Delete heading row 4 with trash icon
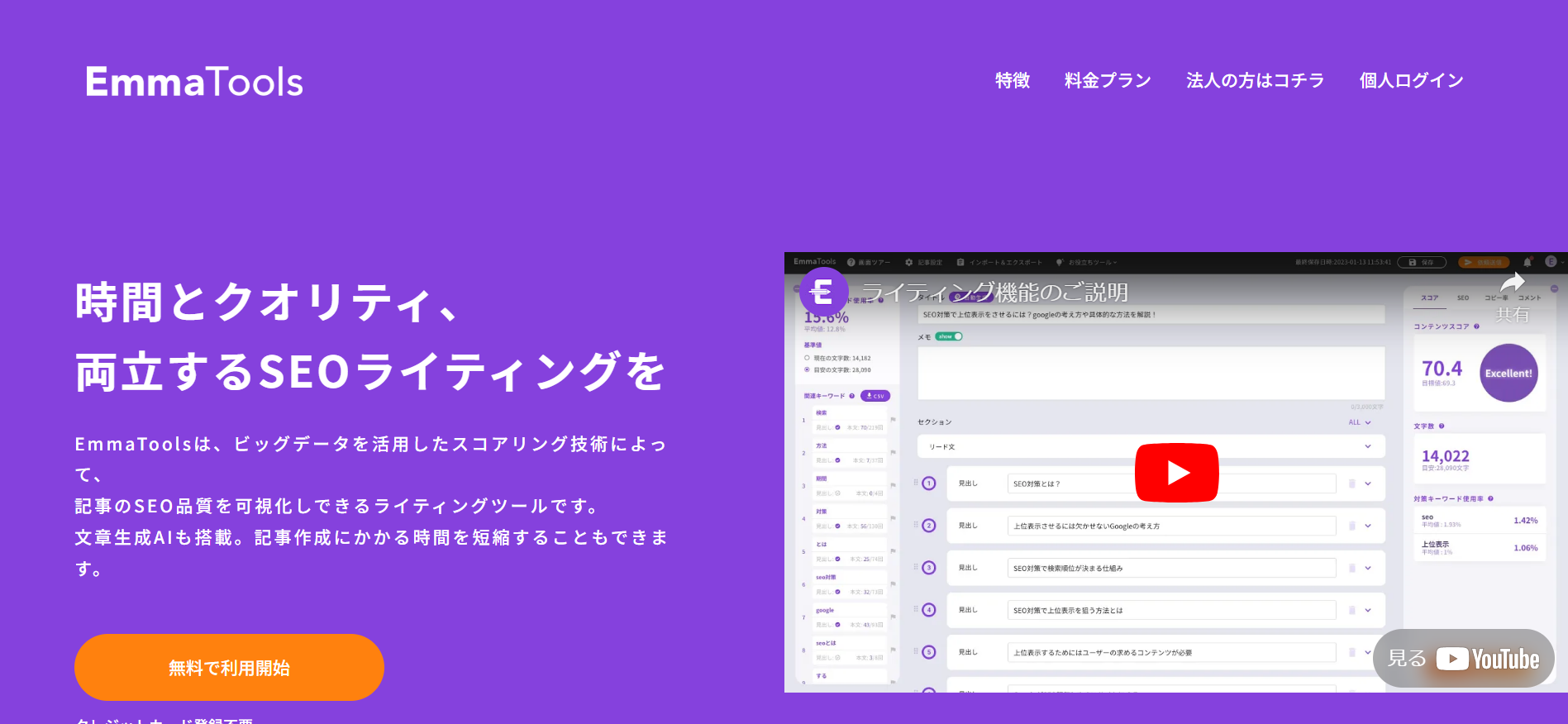Viewport: 1568px width, 724px height. pos(1352,610)
